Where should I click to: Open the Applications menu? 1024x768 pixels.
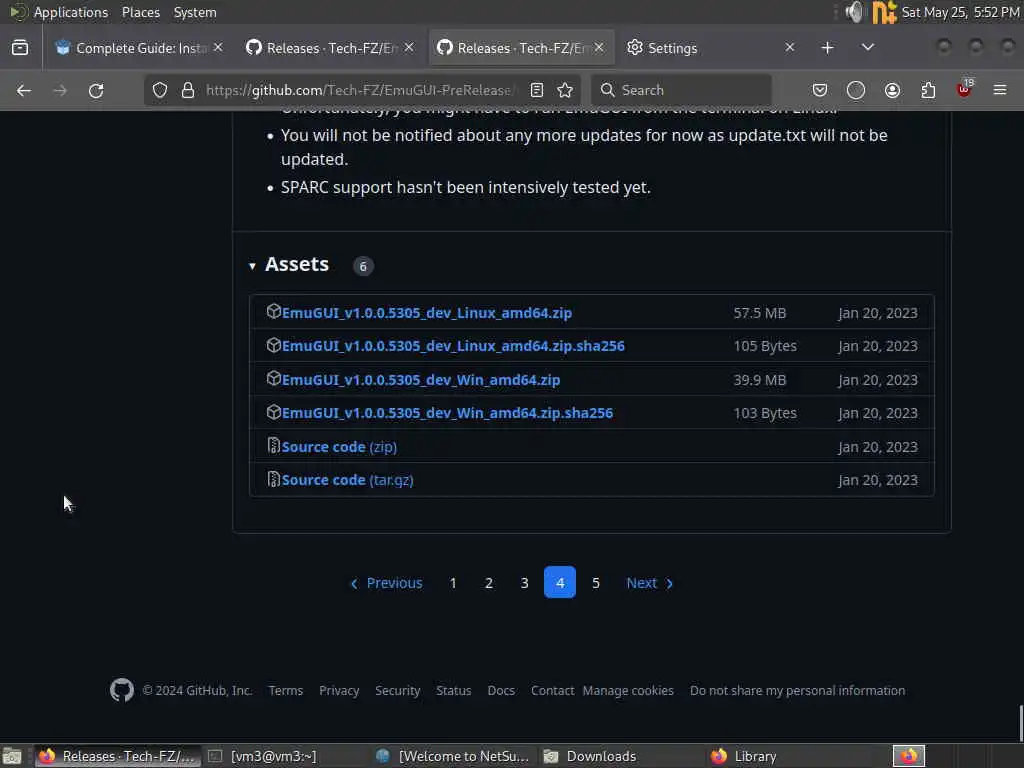(x=71, y=12)
